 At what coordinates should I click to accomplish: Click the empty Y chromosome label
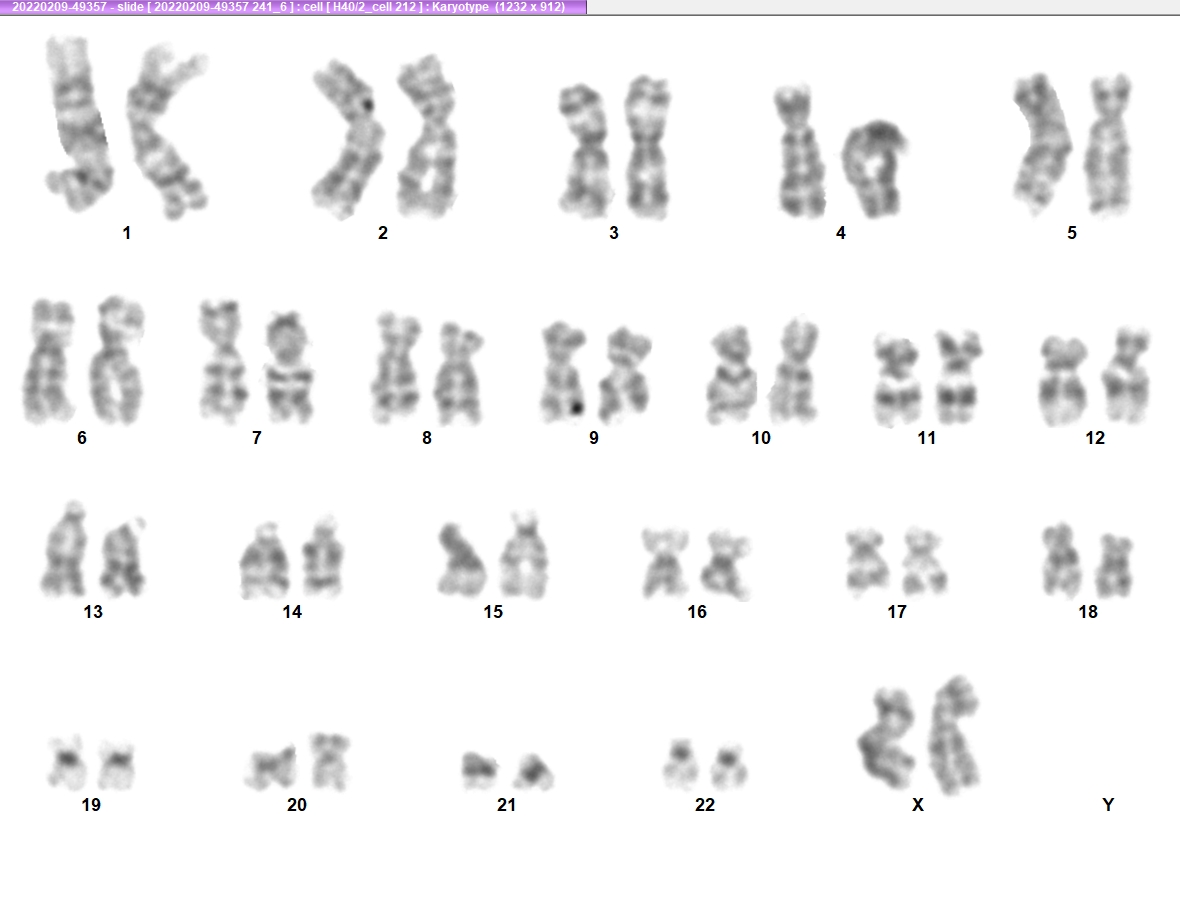tap(1108, 805)
